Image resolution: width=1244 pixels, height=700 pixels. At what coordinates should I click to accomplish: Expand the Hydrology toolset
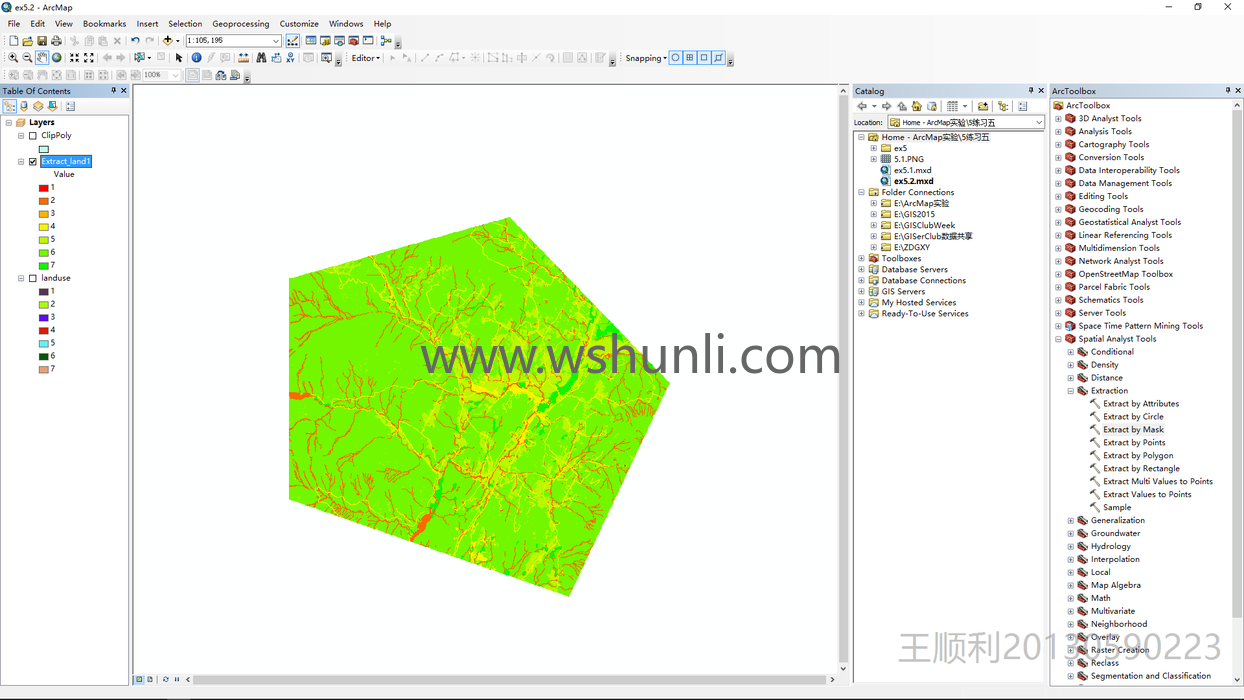tap(1071, 546)
